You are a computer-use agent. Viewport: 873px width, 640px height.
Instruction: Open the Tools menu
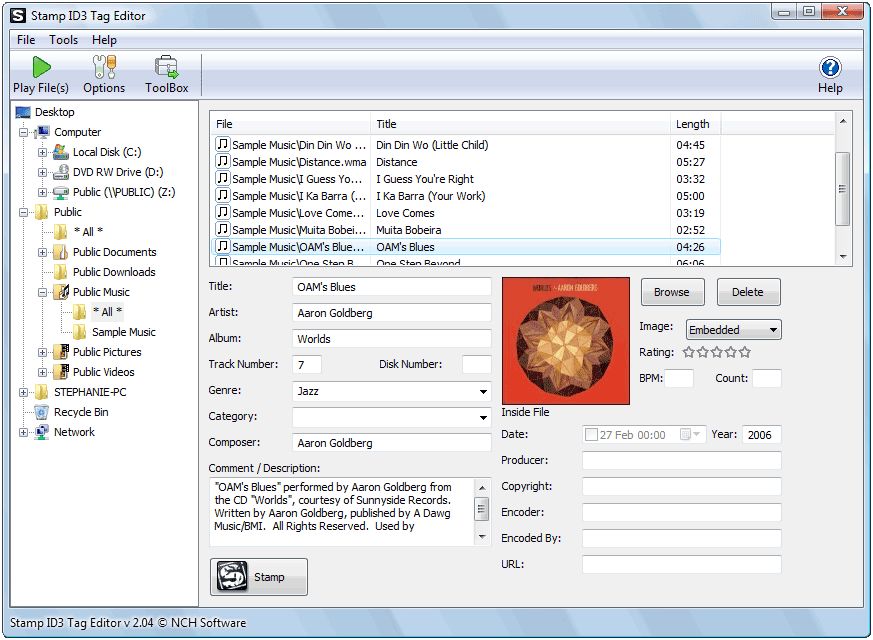[x=63, y=40]
